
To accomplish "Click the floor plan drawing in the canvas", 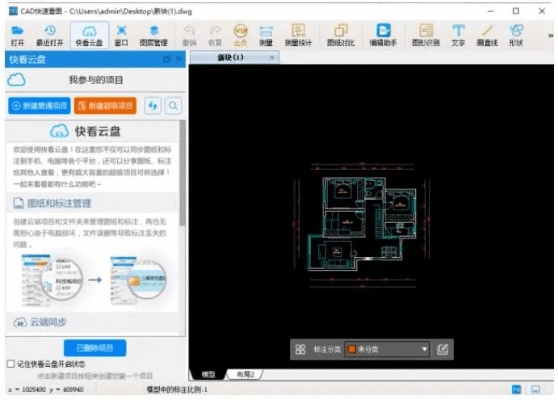I will point(362,225).
